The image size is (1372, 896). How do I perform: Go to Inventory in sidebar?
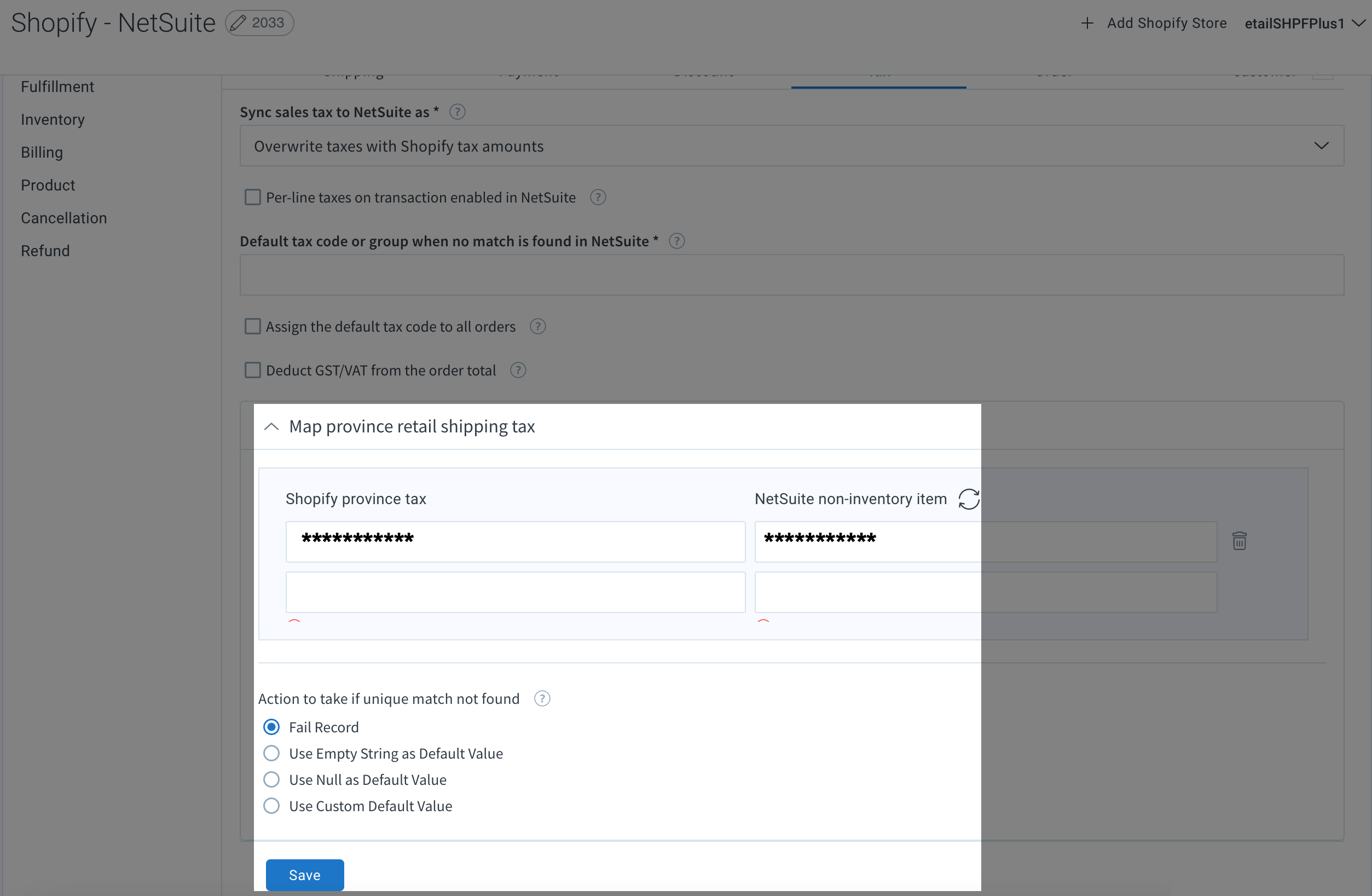point(53,119)
